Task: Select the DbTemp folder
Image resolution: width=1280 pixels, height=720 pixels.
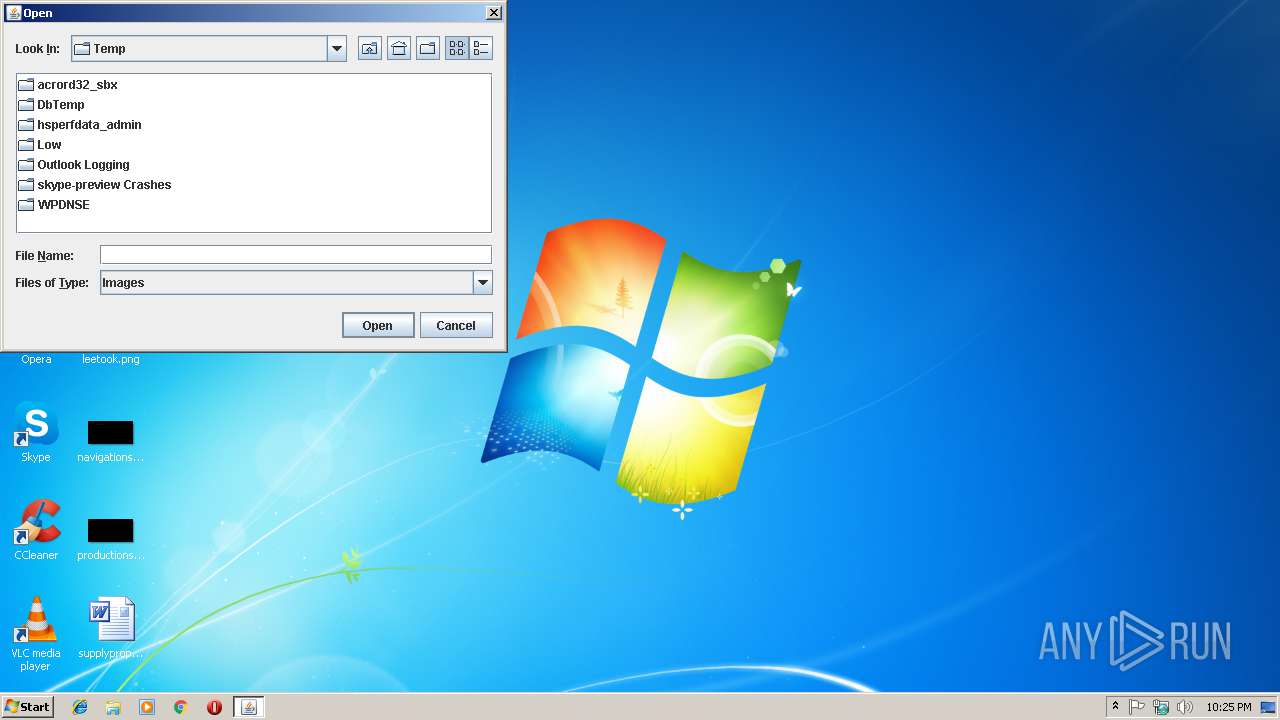Action: point(52,105)
